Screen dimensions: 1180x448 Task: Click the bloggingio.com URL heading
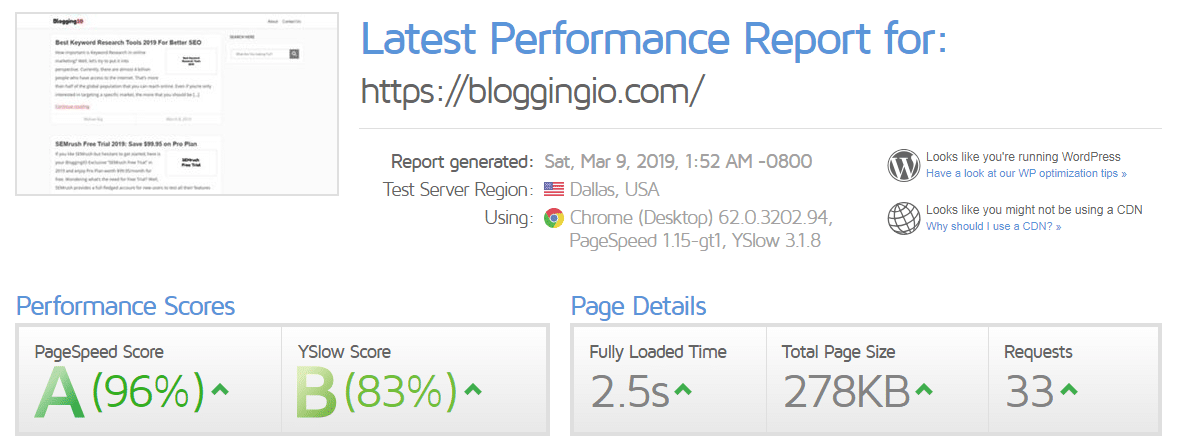pyautogui.click(x=533, y=92)
